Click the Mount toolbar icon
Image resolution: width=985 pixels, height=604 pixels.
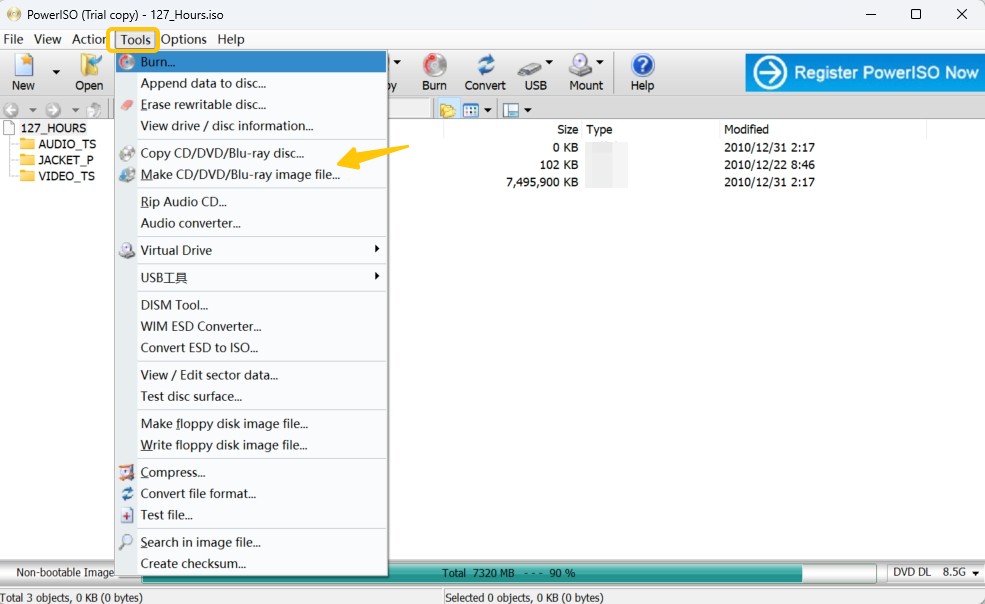pyautogui.click(x=585, y=70)
